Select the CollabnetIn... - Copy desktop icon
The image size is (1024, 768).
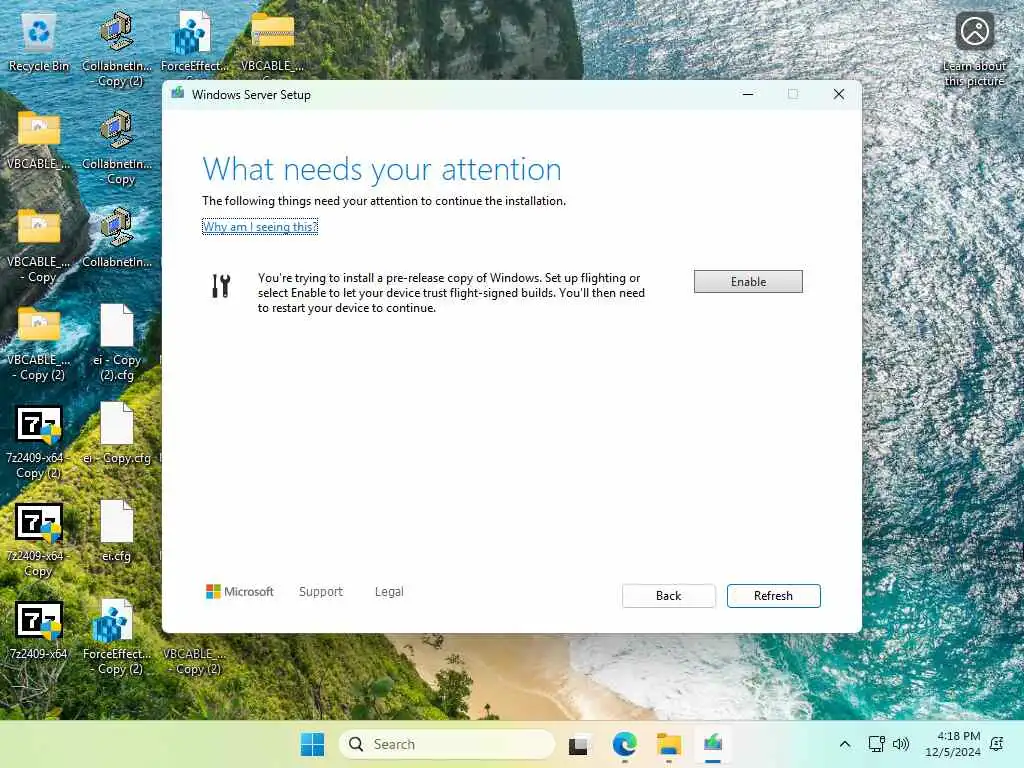(x=117, y=146)
